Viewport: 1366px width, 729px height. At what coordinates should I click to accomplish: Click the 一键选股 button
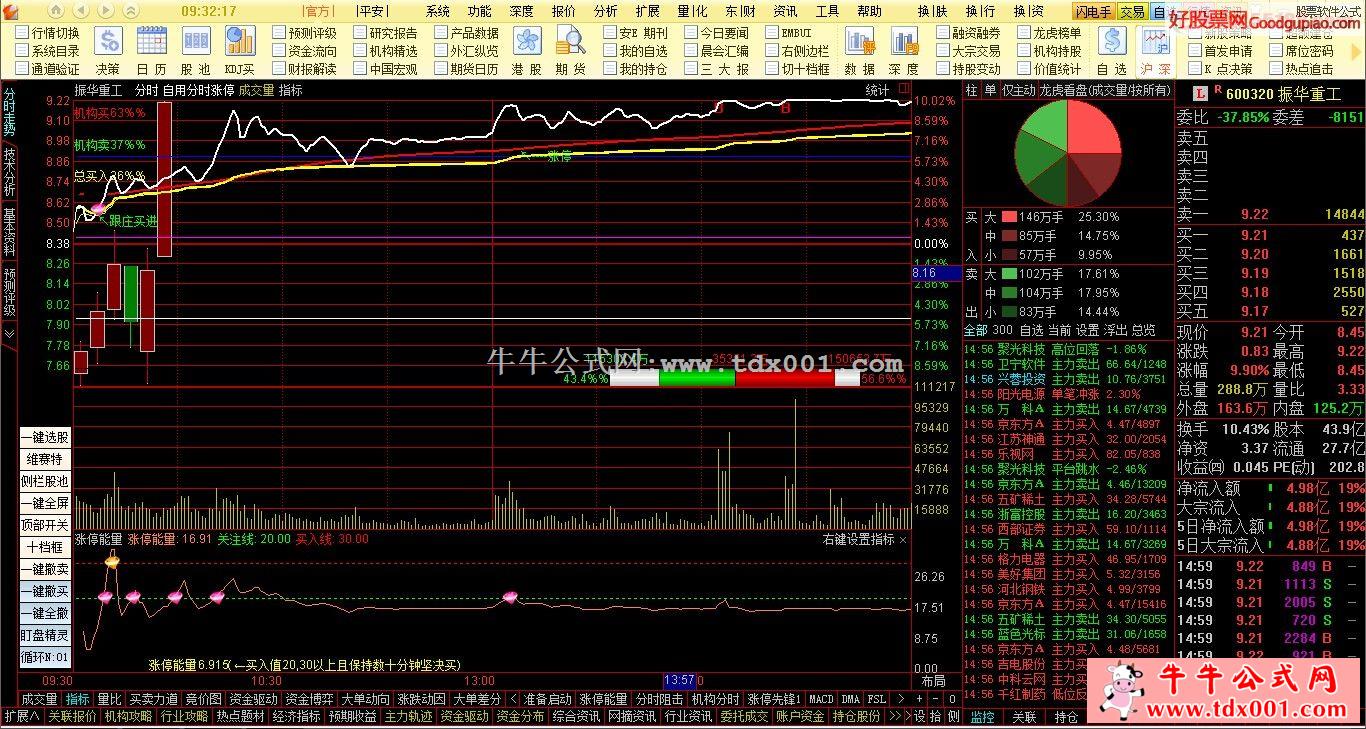pos(46,437)
